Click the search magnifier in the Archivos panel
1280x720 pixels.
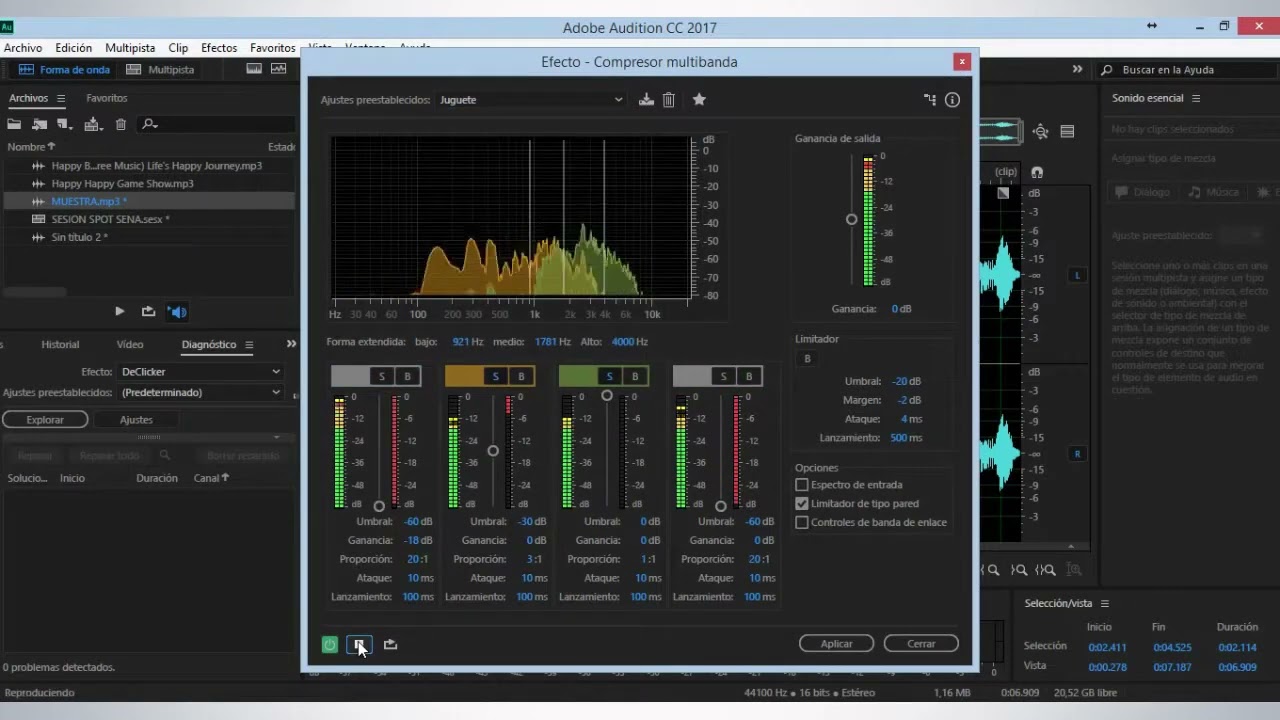149,124
